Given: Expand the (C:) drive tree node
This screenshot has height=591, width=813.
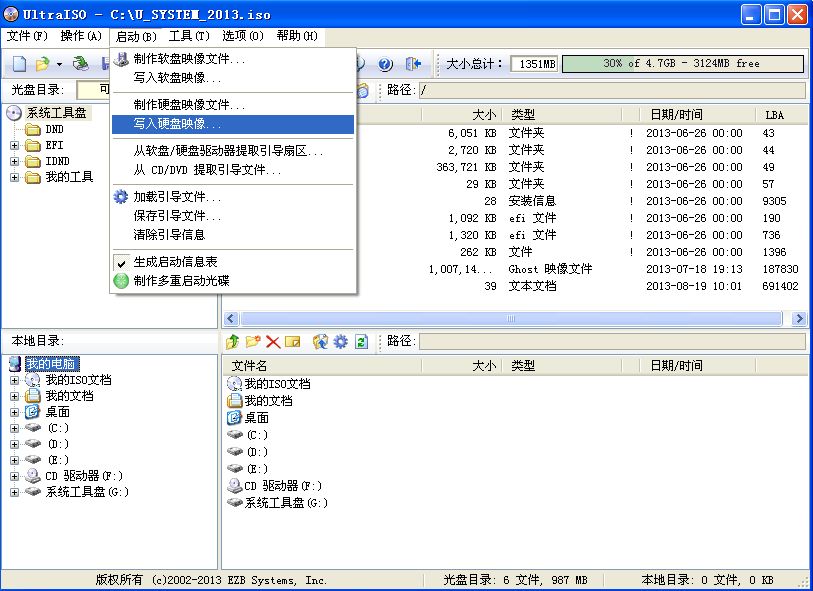Looking at the screenshot, I should pos(15,428).
